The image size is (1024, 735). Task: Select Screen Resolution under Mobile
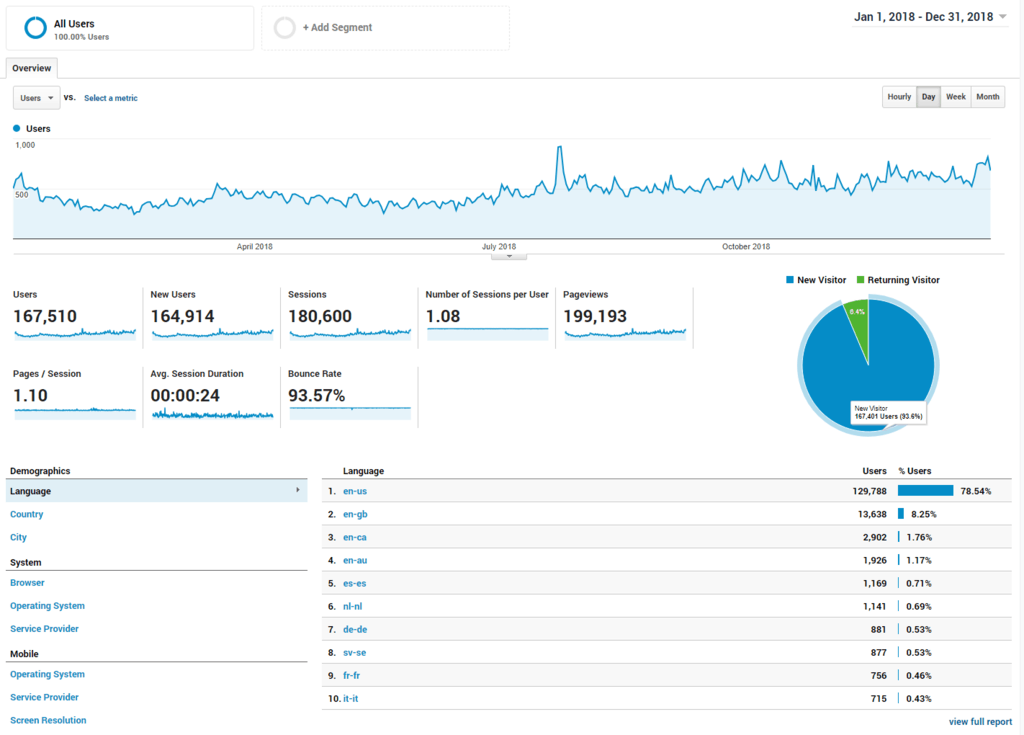click(48, 720)
